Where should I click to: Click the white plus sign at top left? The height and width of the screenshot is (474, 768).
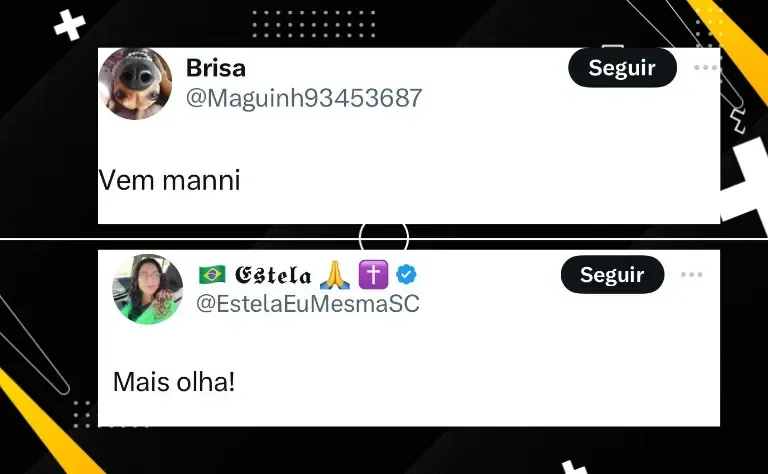(x=70, y=25)
